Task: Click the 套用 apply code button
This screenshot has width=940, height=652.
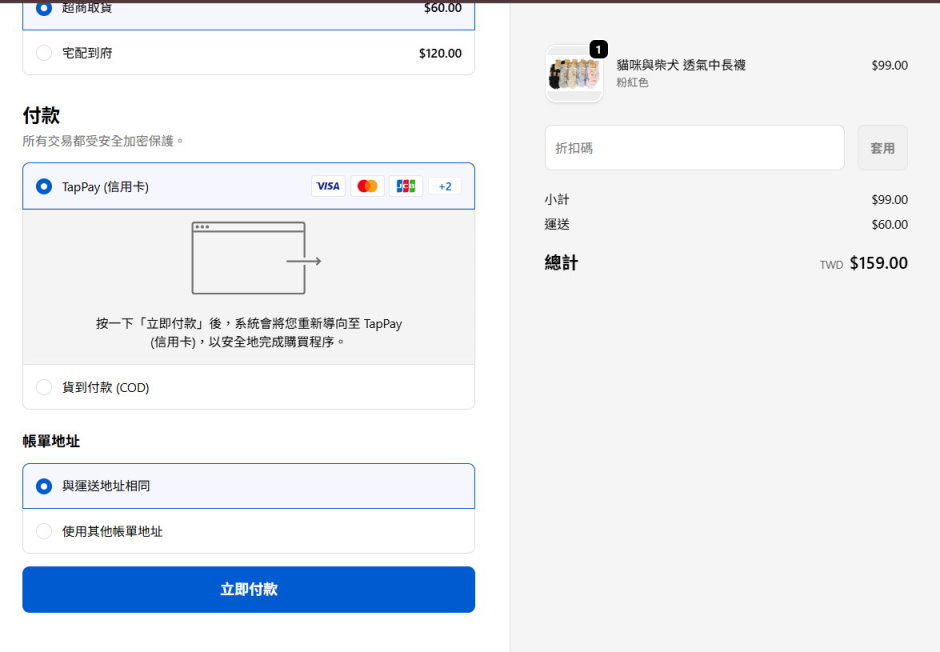Action: pyautogui.click(x=882, y=147)
